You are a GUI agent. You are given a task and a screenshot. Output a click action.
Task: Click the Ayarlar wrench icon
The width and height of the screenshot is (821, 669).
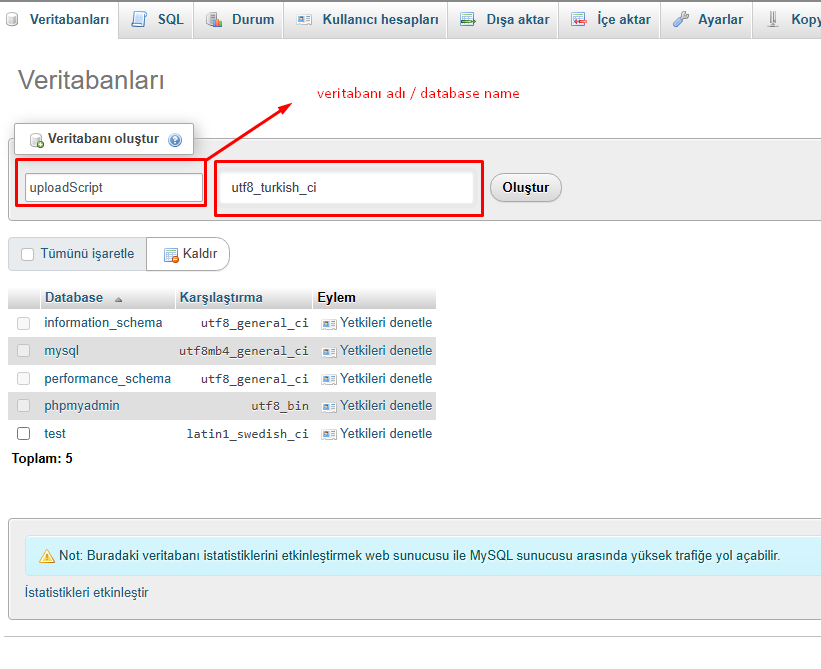coord(681,19)
